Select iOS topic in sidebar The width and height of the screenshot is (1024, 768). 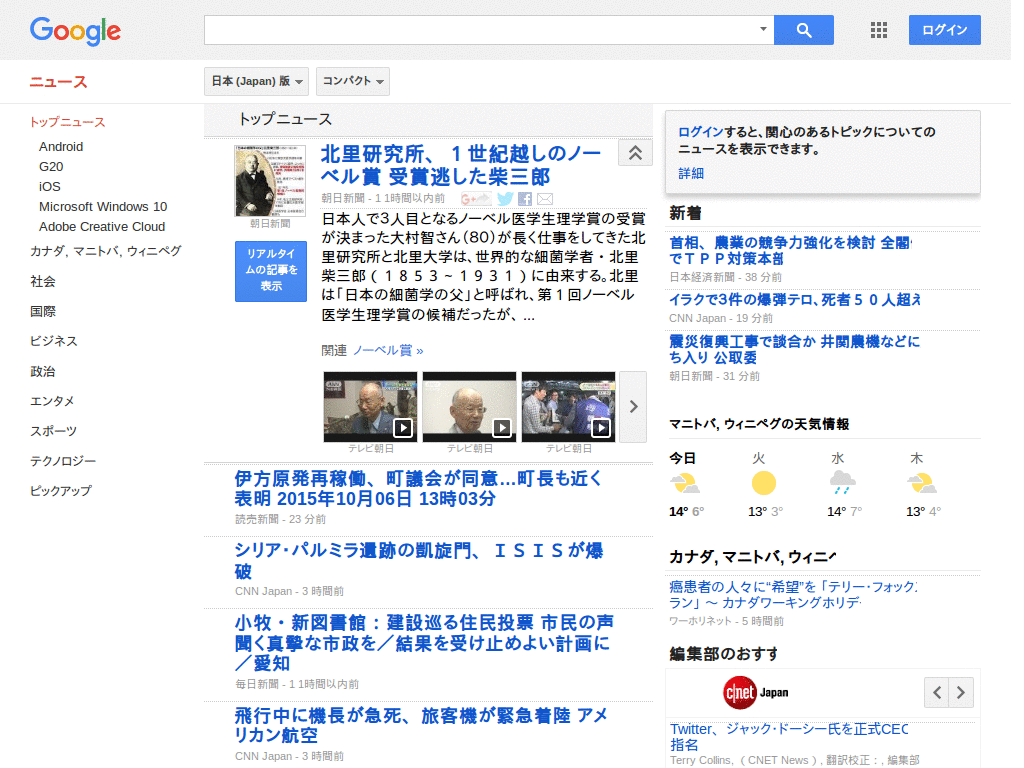pyautogui.click(x=50, y=187)
